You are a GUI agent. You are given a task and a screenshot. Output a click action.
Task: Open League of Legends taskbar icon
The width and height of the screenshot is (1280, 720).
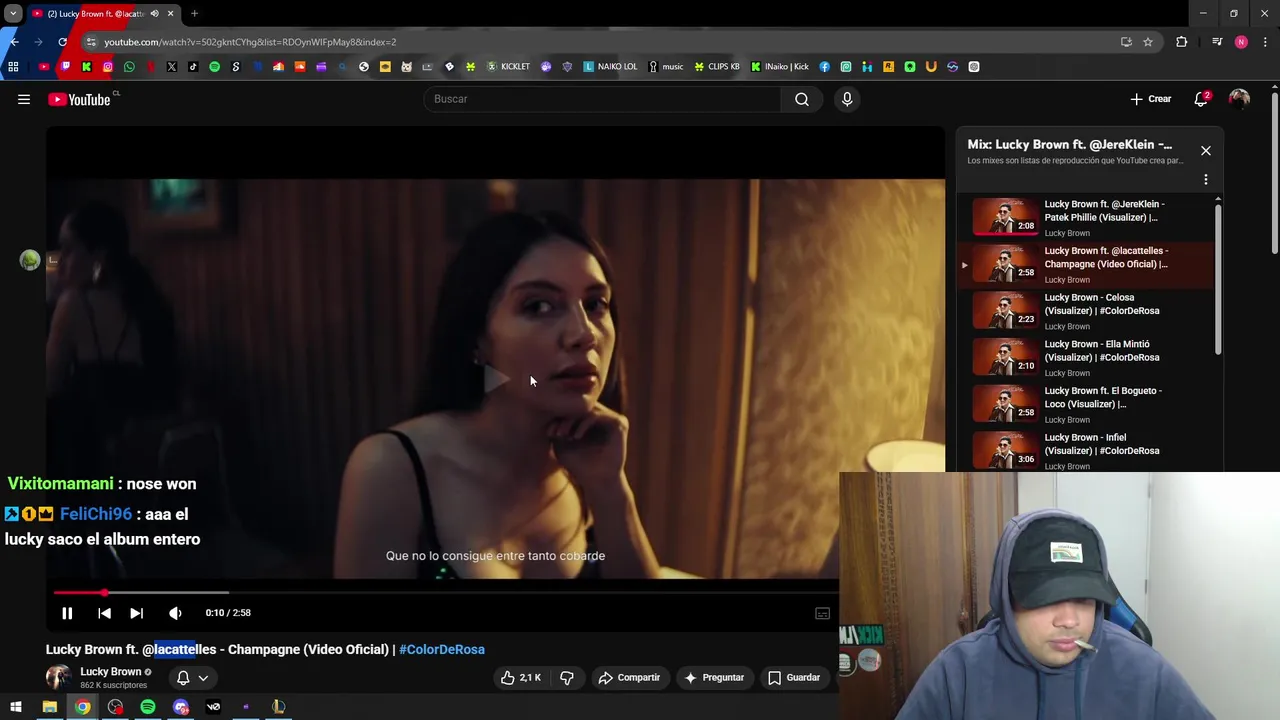coord(279,707)
